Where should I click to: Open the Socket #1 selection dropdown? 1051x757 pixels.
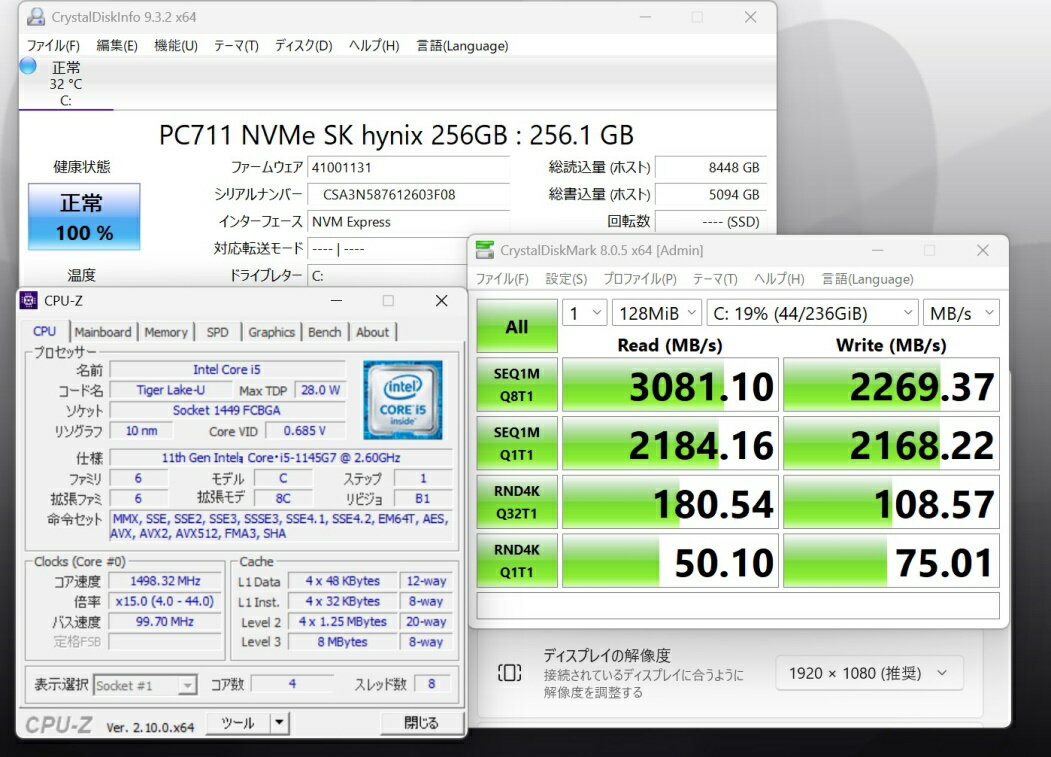(x=145, y=685)
